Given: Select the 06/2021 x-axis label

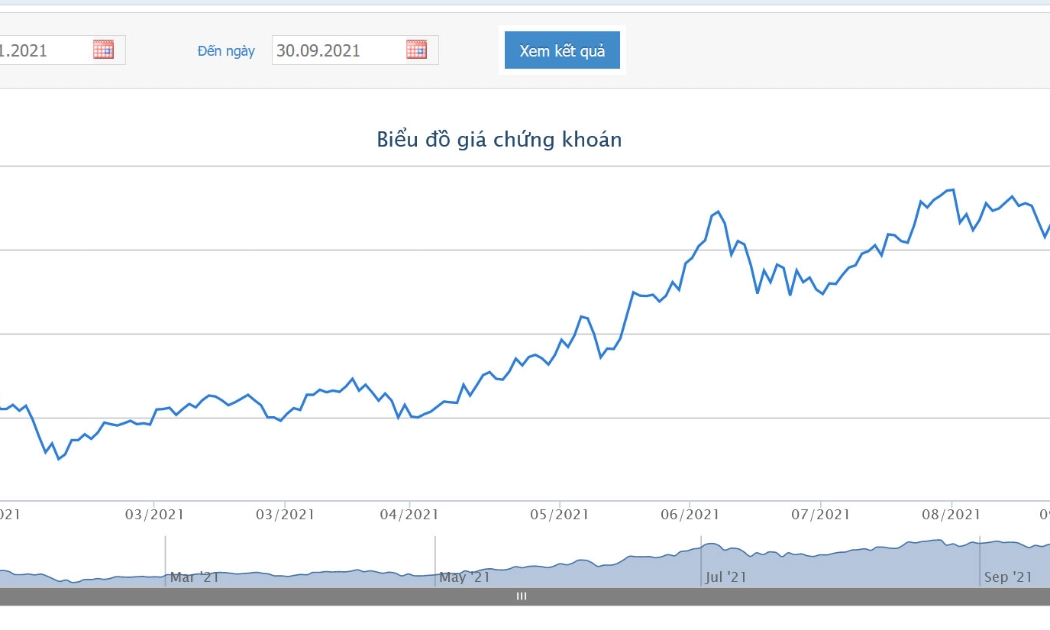Looking at the screenshot, I should point(690,514).
